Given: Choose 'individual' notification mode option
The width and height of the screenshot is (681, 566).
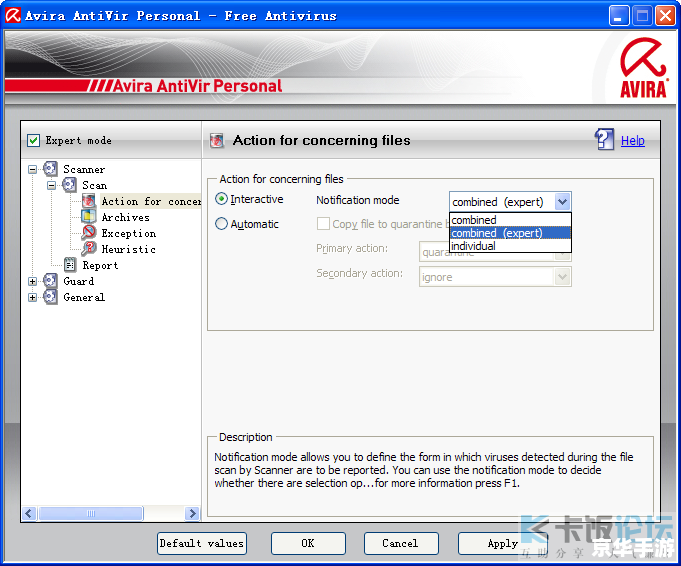Looking at the screenshot, I should point(510,246).
